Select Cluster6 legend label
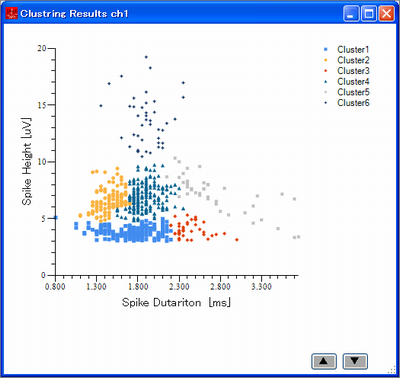The image size is (400, 378). 353,103
